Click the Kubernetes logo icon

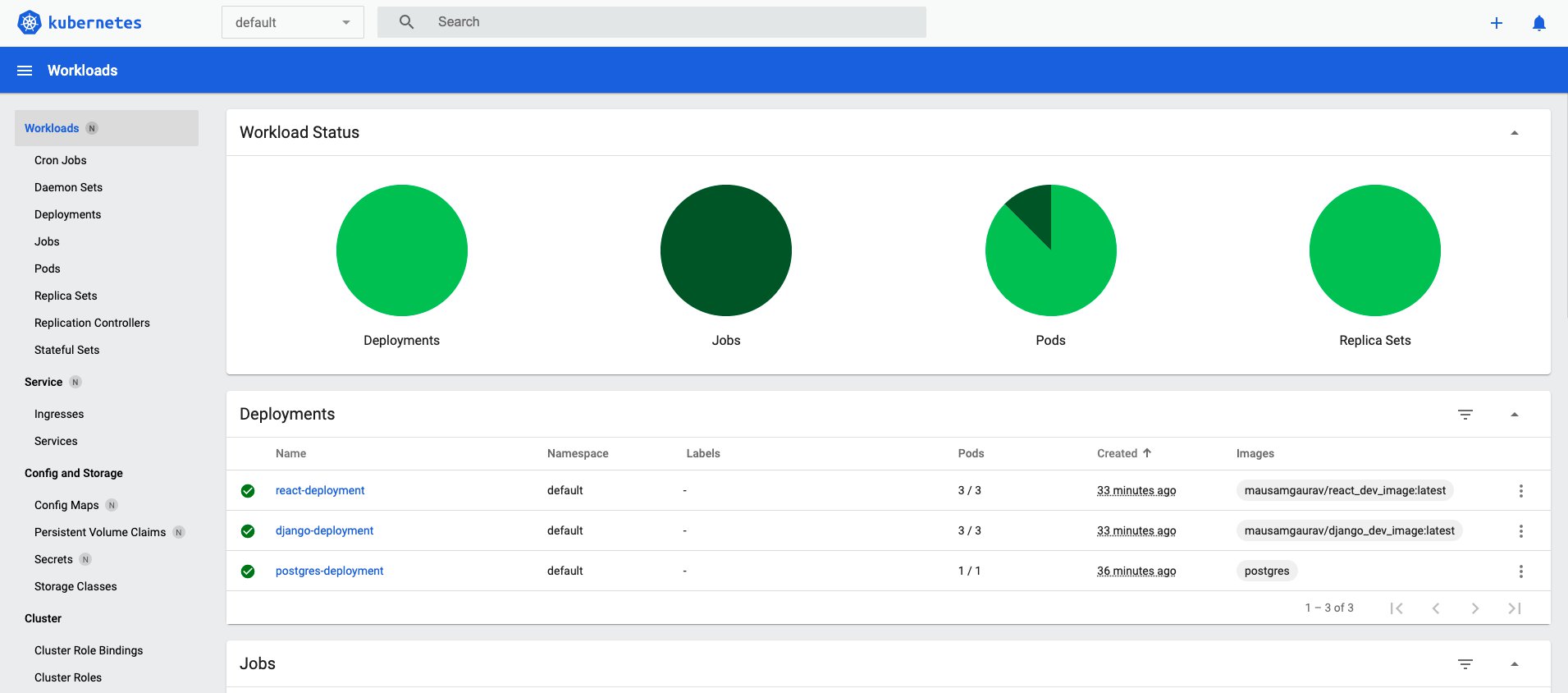(30, 23)
